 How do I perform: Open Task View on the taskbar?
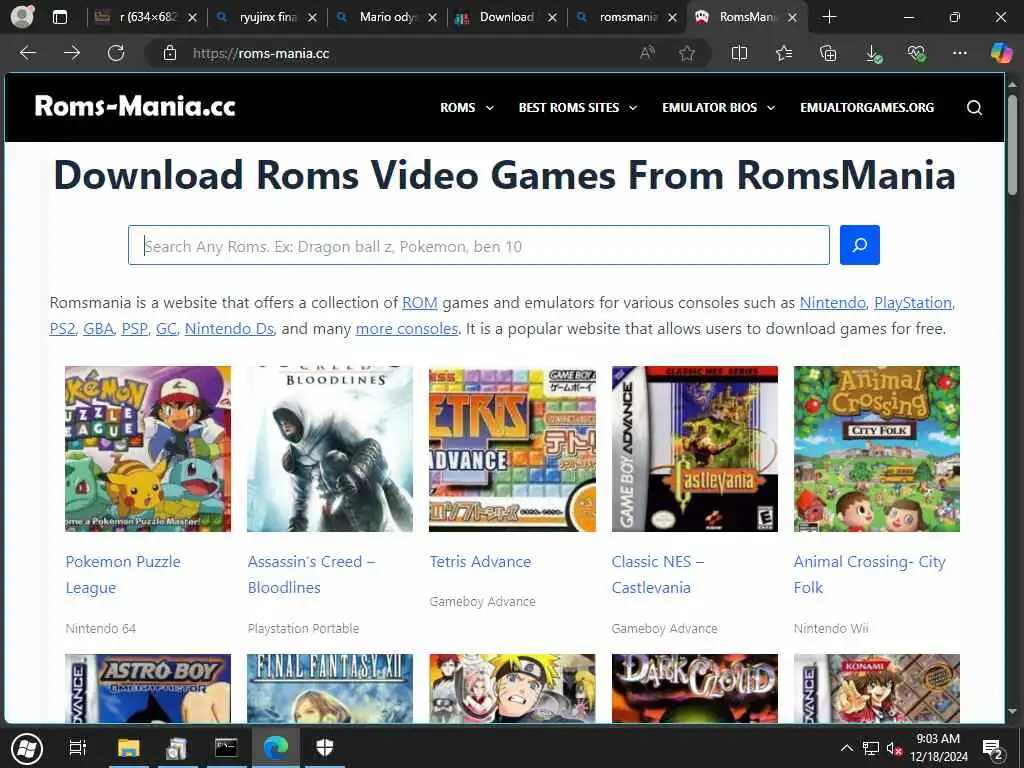coord(78,748)
